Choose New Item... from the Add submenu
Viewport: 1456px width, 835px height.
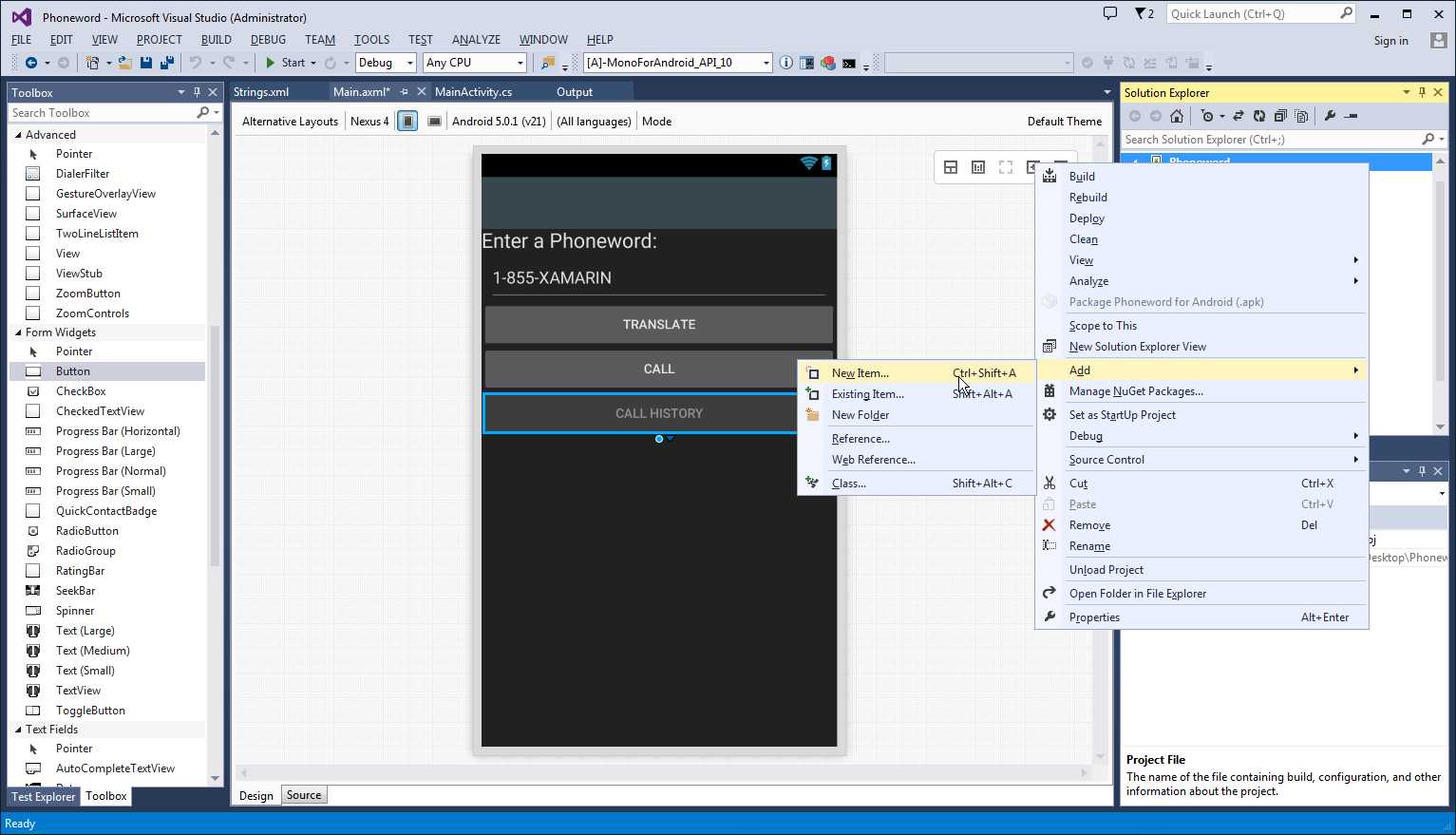[860, 373]
